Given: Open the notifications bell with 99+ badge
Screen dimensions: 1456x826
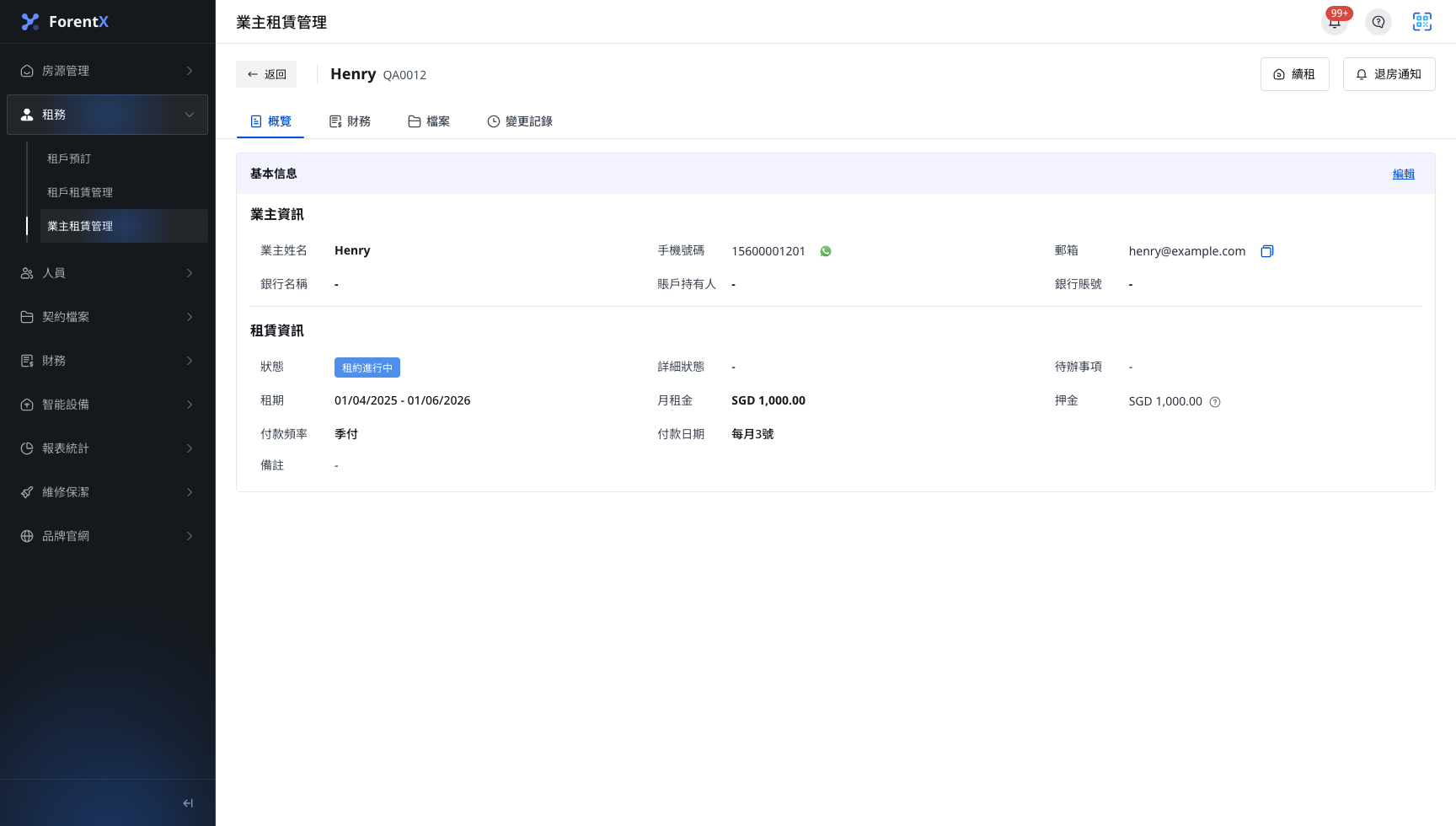Looking at the screenshot, I should [1335, 22].
